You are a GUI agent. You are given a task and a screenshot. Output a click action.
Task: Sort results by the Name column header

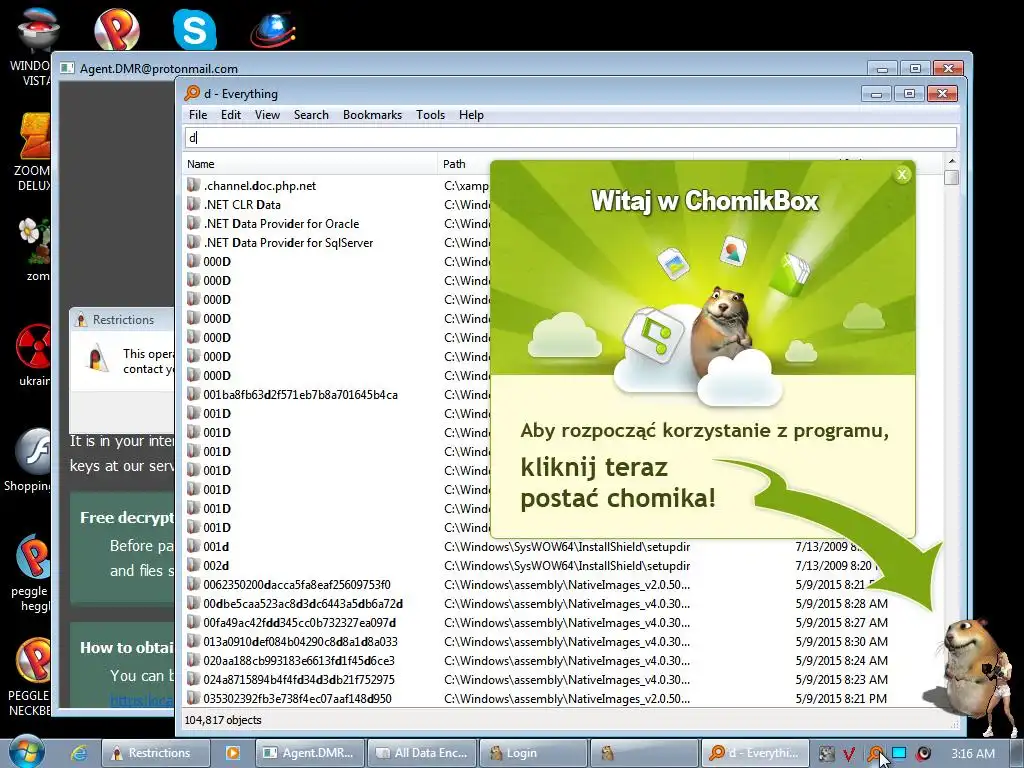pyautogui.click(x=310, y=164)
